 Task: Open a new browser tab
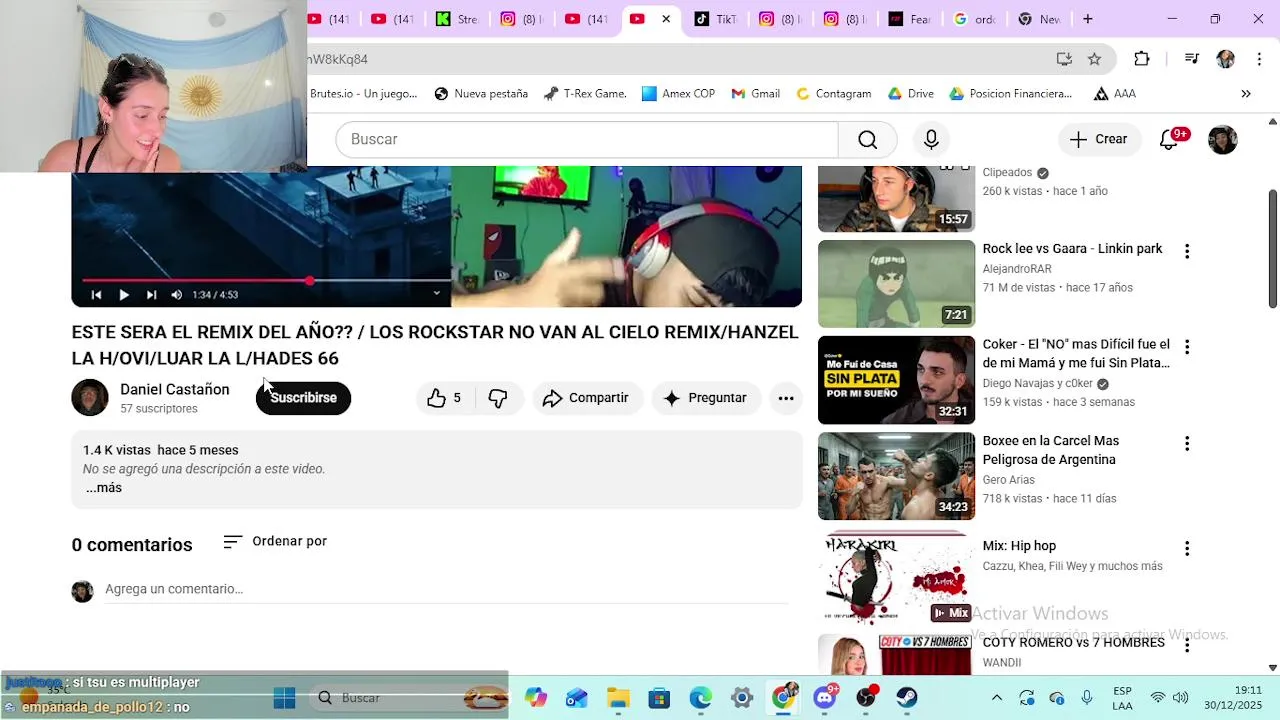(1088, 19)
